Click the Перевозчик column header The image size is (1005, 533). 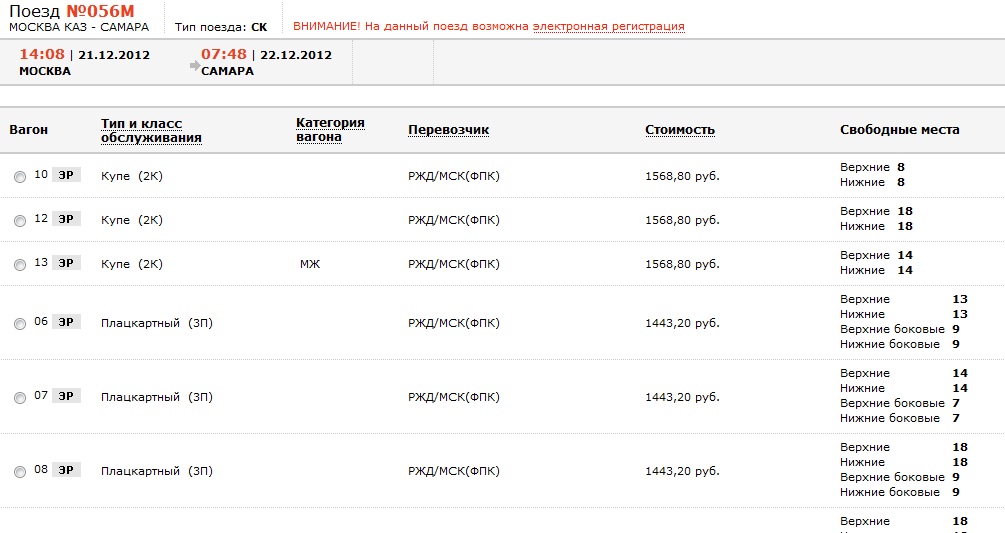(x=448, y=130)
